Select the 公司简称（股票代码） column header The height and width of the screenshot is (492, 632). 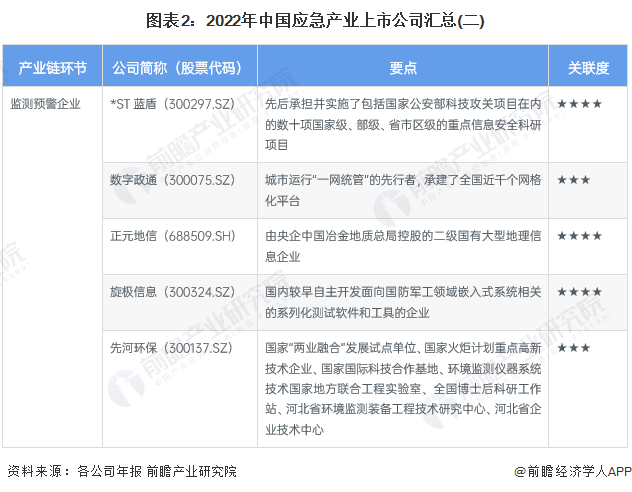176,68
